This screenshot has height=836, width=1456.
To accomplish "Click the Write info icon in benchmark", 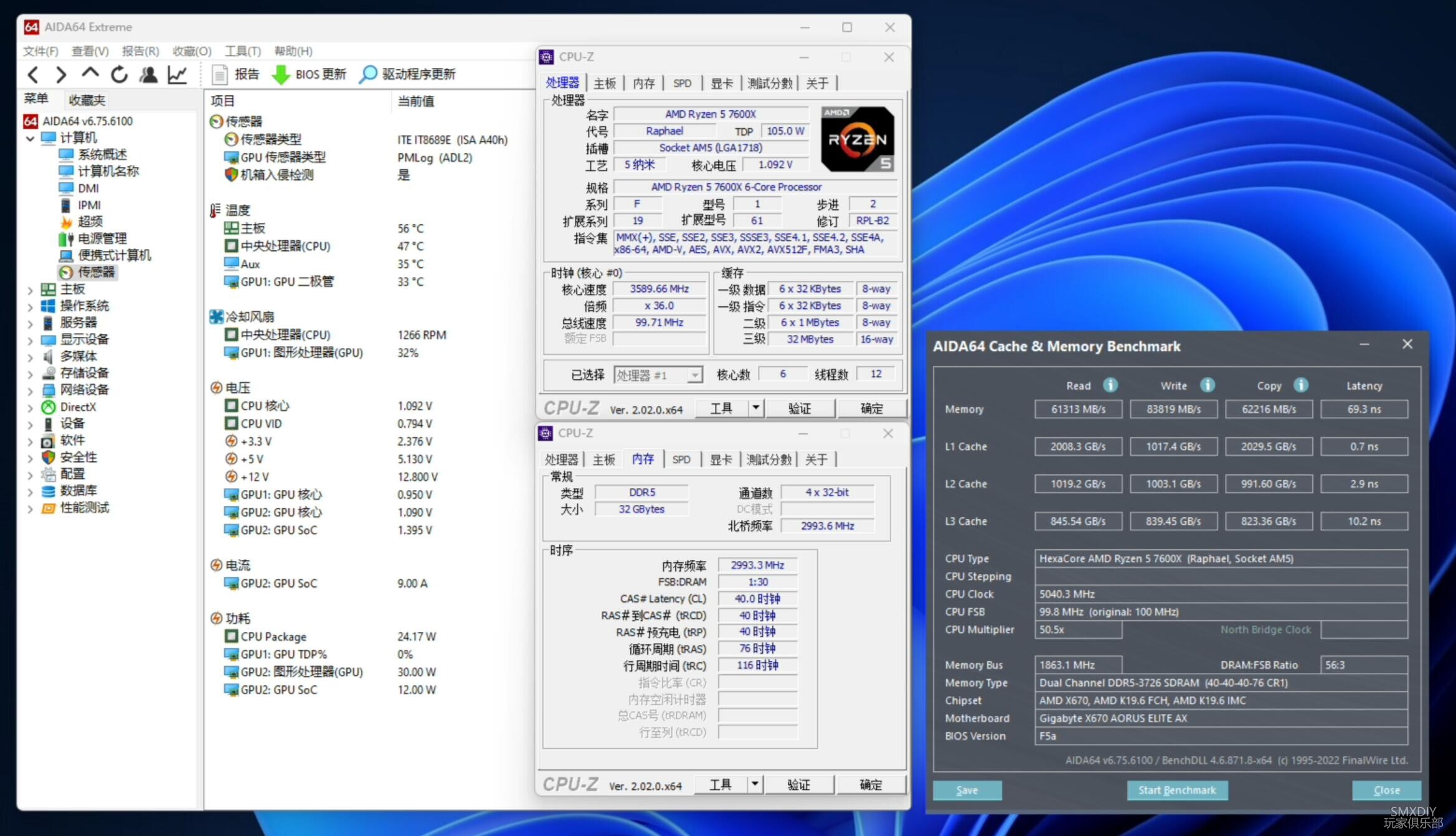I will click(1208, 385).
